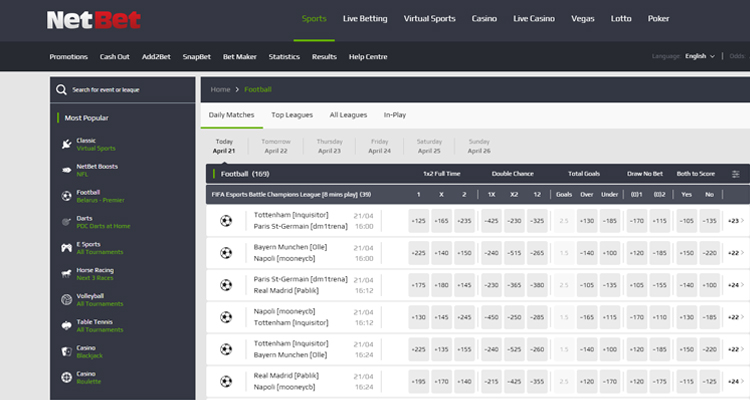Open Tottenham [Inquisitor] vs Paris St-Germain match
The width and height of the screenshot is (750, 400).
click(300, 221)
